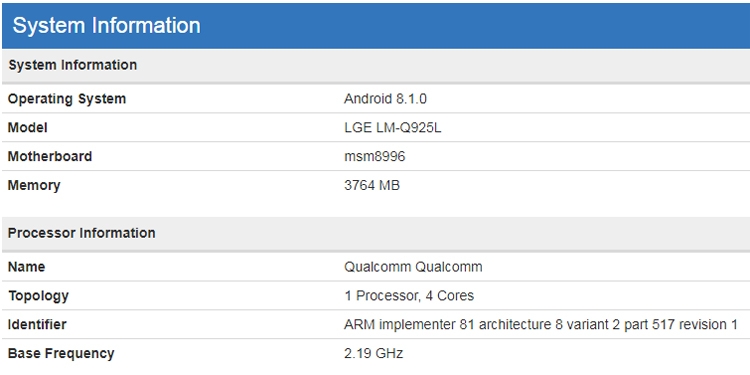Click the Memory row label

(x=34, y=186)
